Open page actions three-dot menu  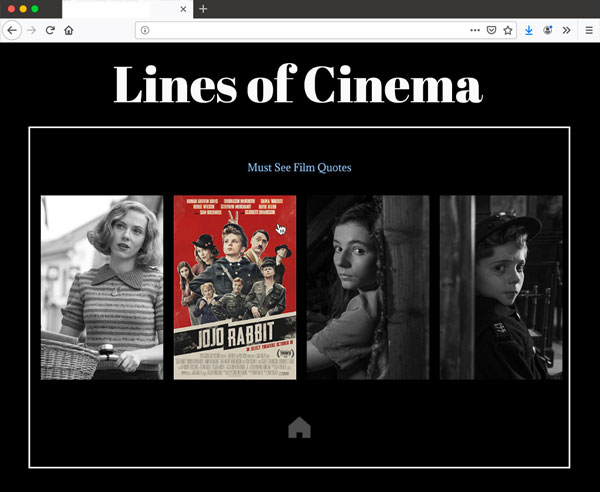pos(474,30)
